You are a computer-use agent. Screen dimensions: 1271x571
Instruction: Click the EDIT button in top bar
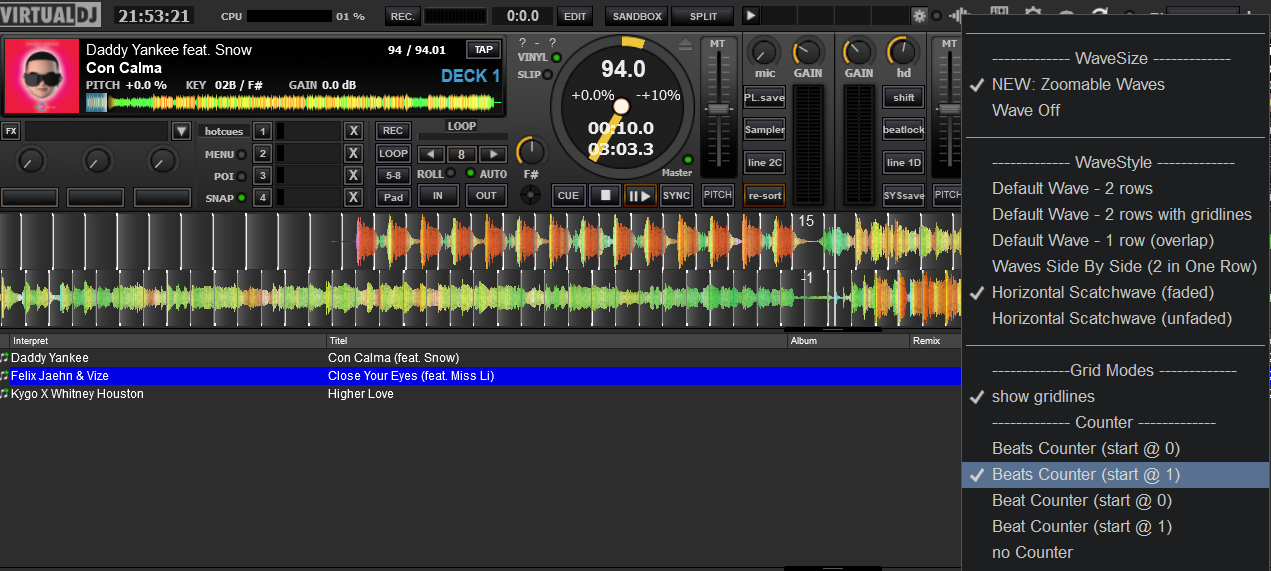(575, 16)
